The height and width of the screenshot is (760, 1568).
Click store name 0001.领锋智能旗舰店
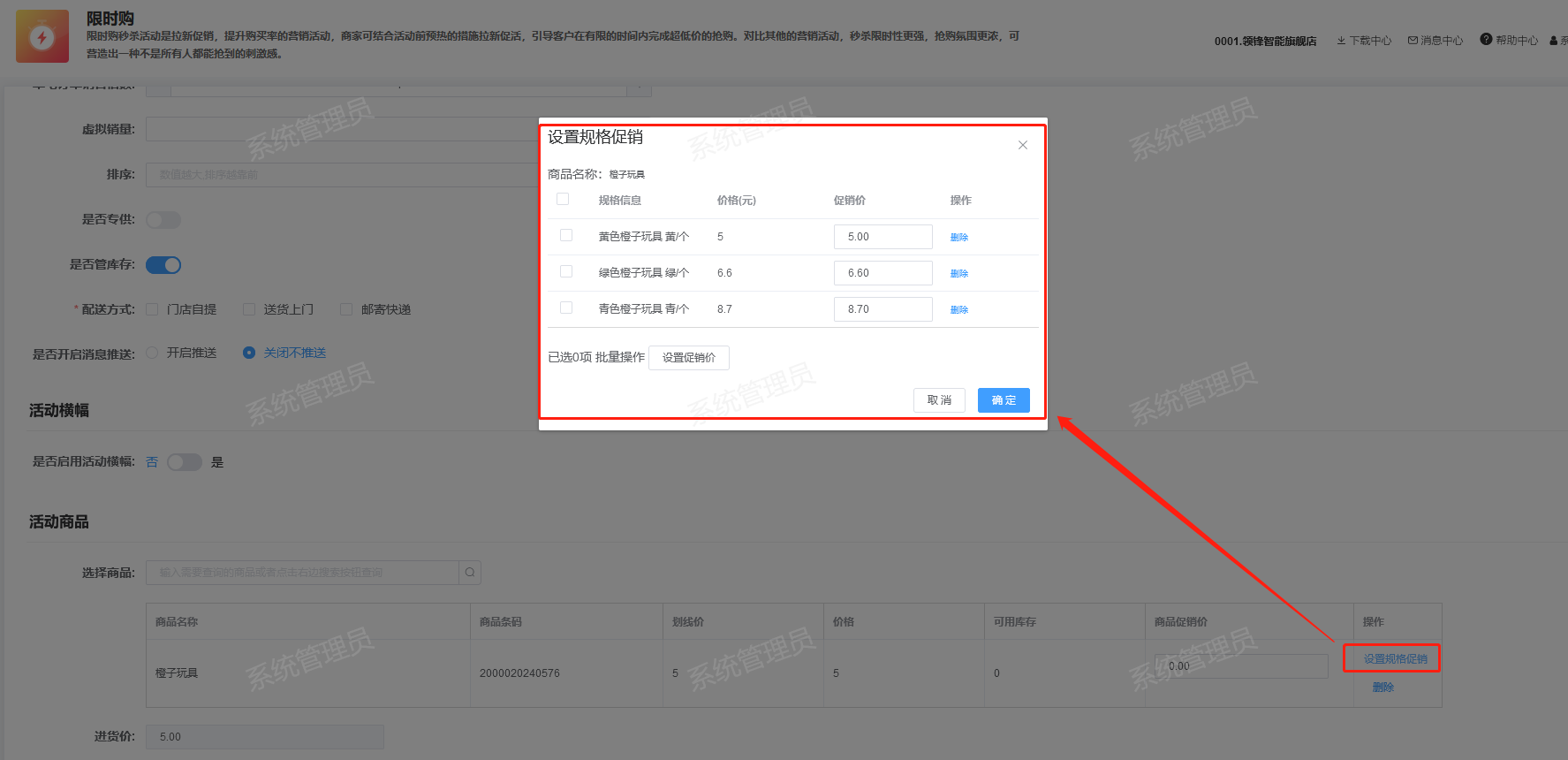(1265, 41)
